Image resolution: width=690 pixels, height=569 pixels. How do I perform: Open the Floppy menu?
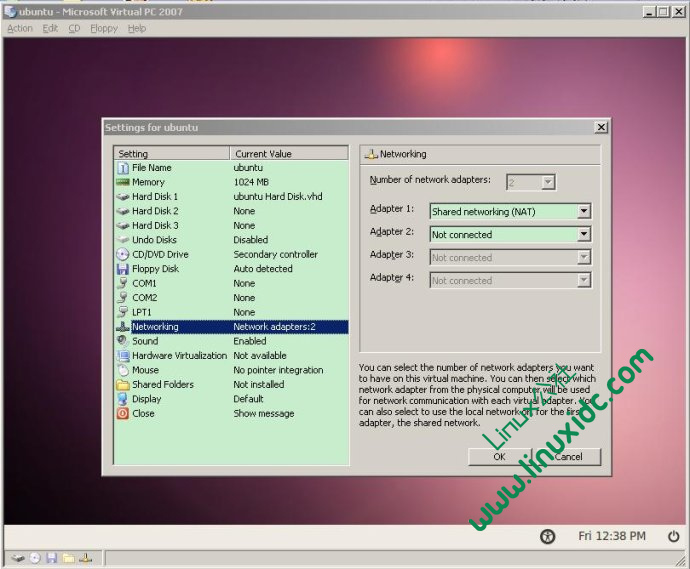pyautogui.click(x=104, y=29)
